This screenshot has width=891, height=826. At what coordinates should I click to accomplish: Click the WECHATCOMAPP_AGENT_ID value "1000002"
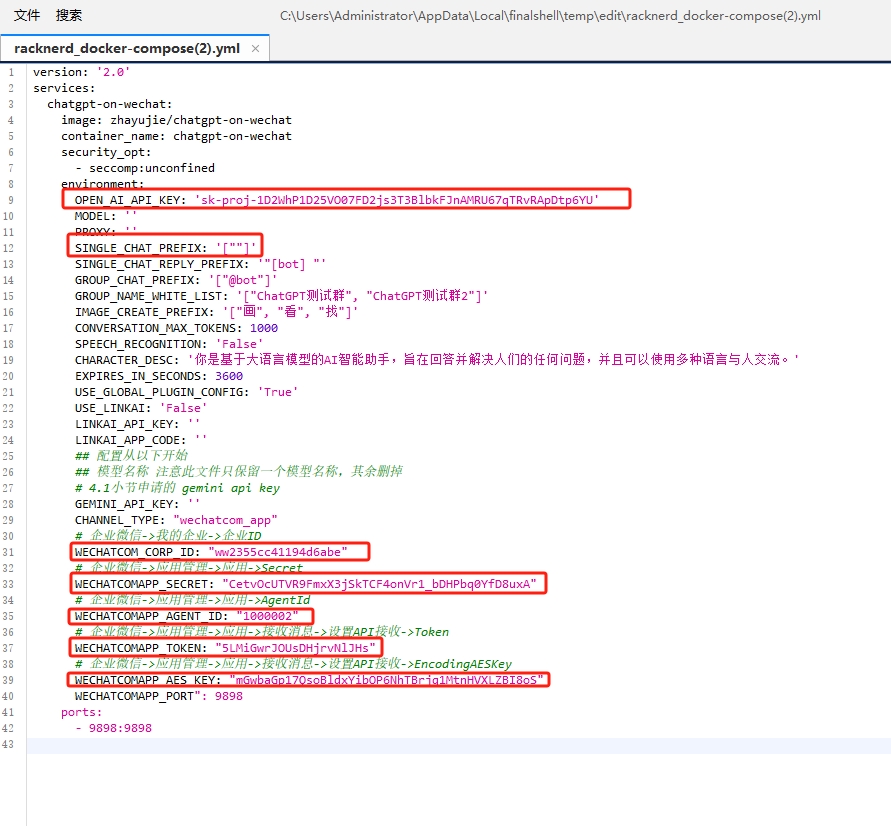pos(267,616)
